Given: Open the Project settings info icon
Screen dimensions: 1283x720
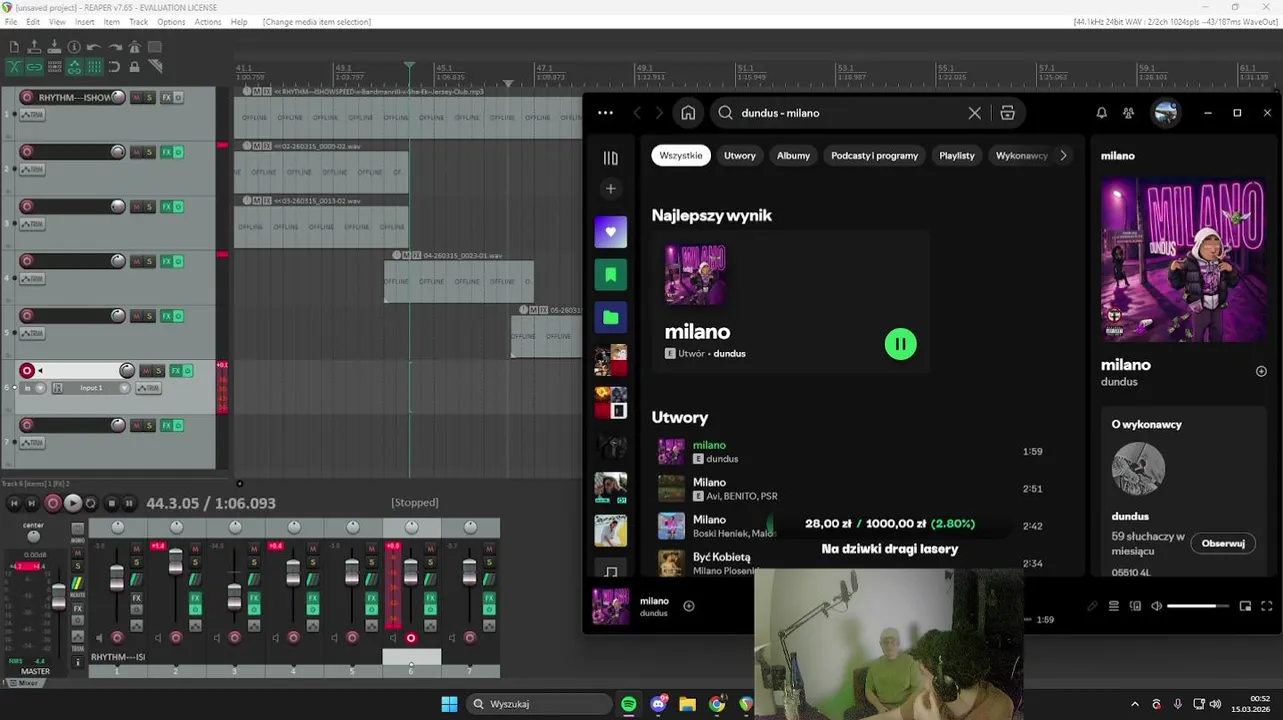Looking at the screenshot, I should click(x=74, y=47).
